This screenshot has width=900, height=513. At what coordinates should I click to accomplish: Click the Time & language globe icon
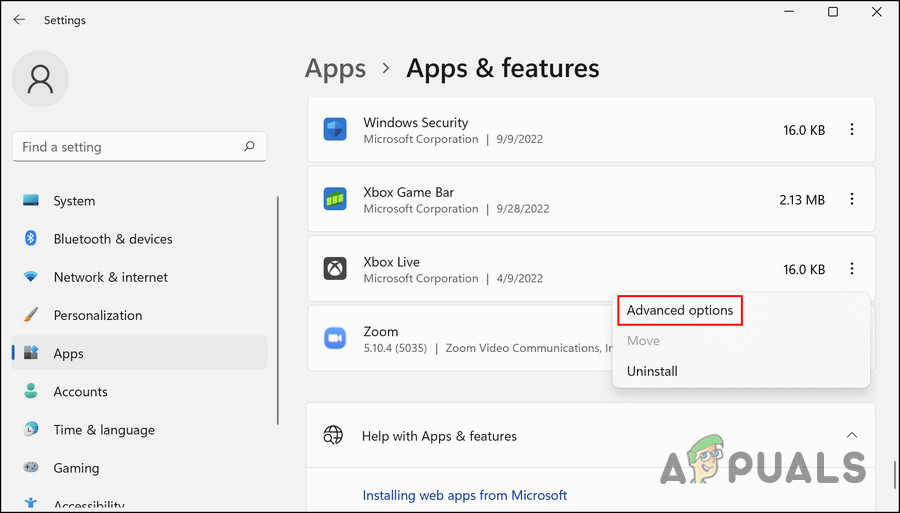tap(30, 429)
